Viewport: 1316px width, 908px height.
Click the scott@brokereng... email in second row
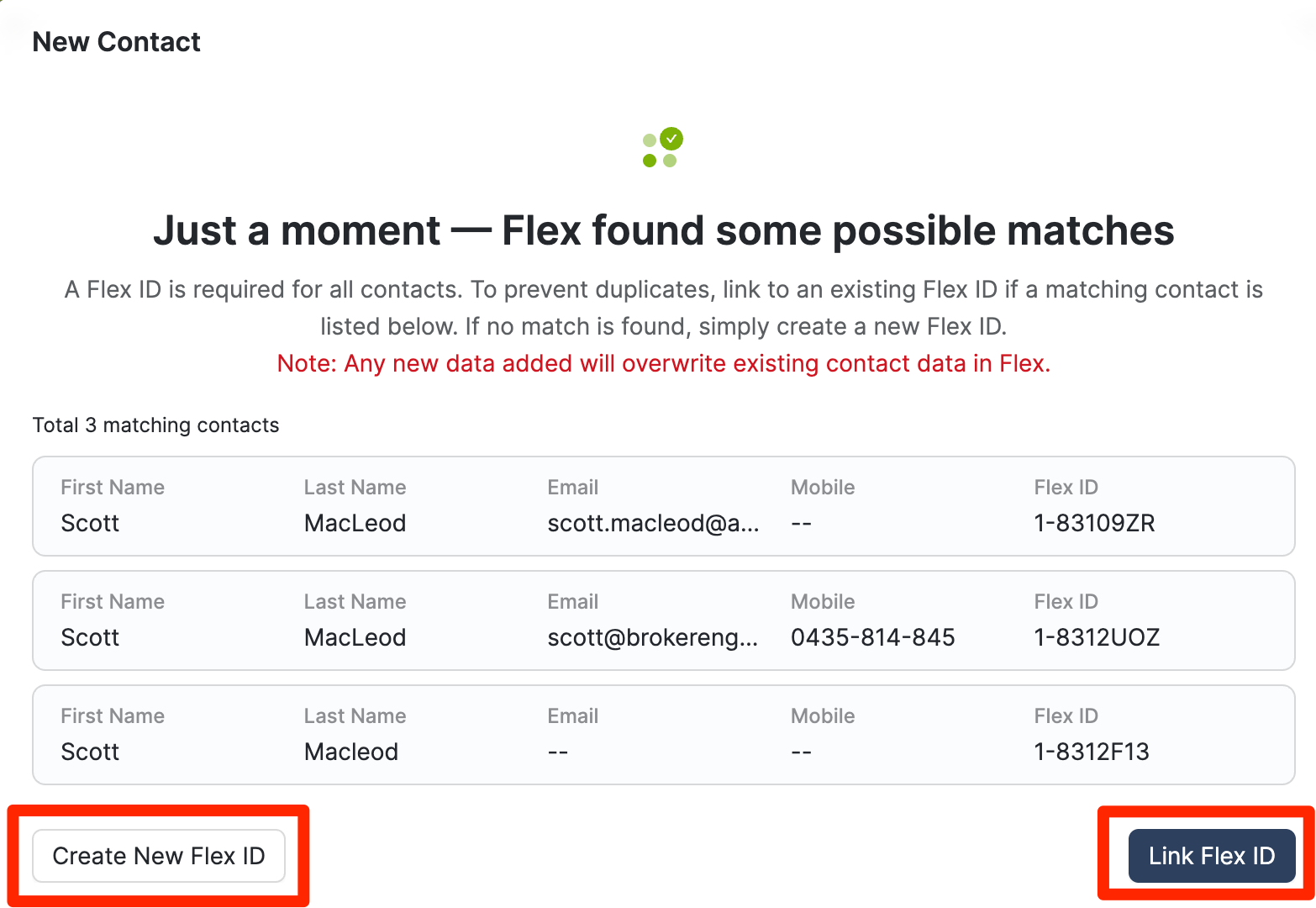click(652, 637)
